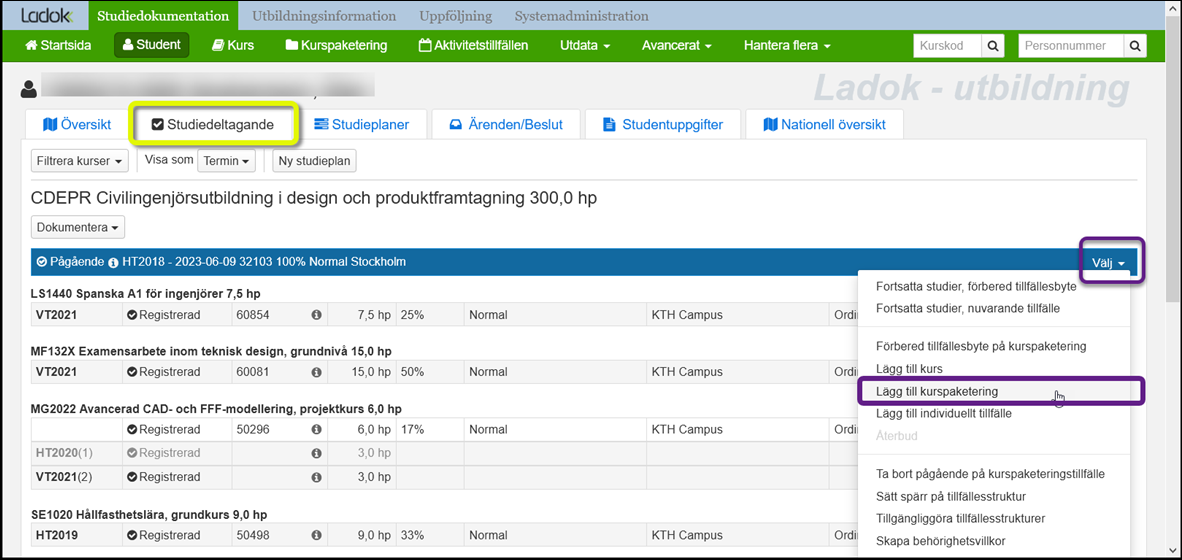Click info icon beside Pågående in blue bar

coord(114,262)
